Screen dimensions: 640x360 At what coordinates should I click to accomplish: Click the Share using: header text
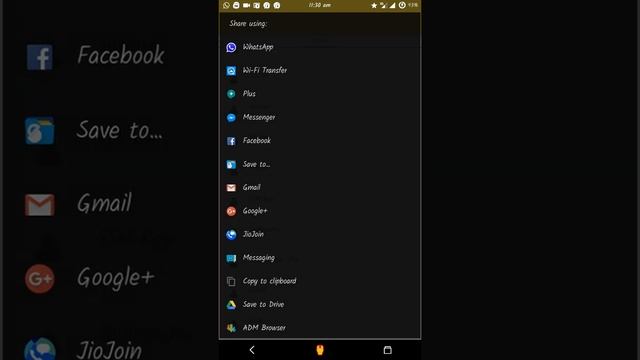(x=248, y=24)
